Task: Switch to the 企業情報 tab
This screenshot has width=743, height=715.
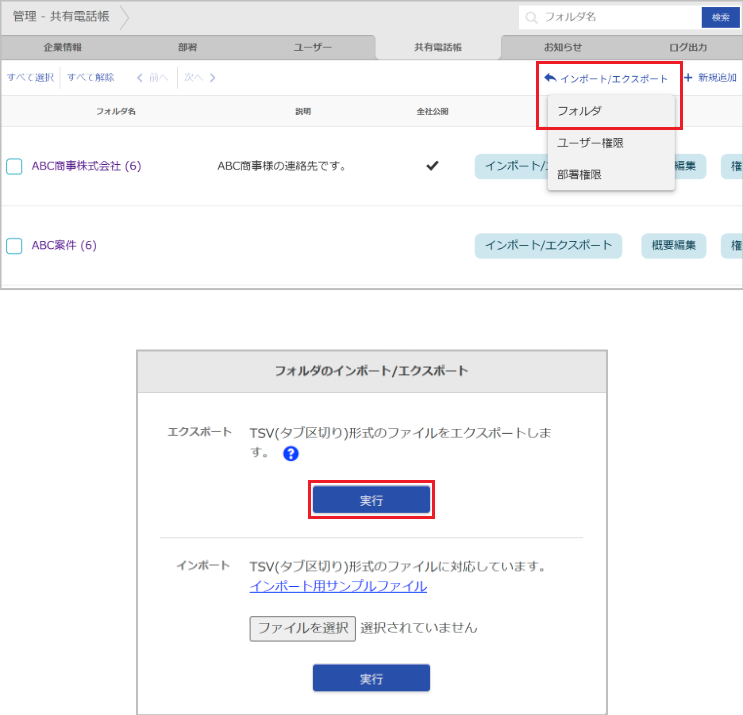Action: (63, 47)
